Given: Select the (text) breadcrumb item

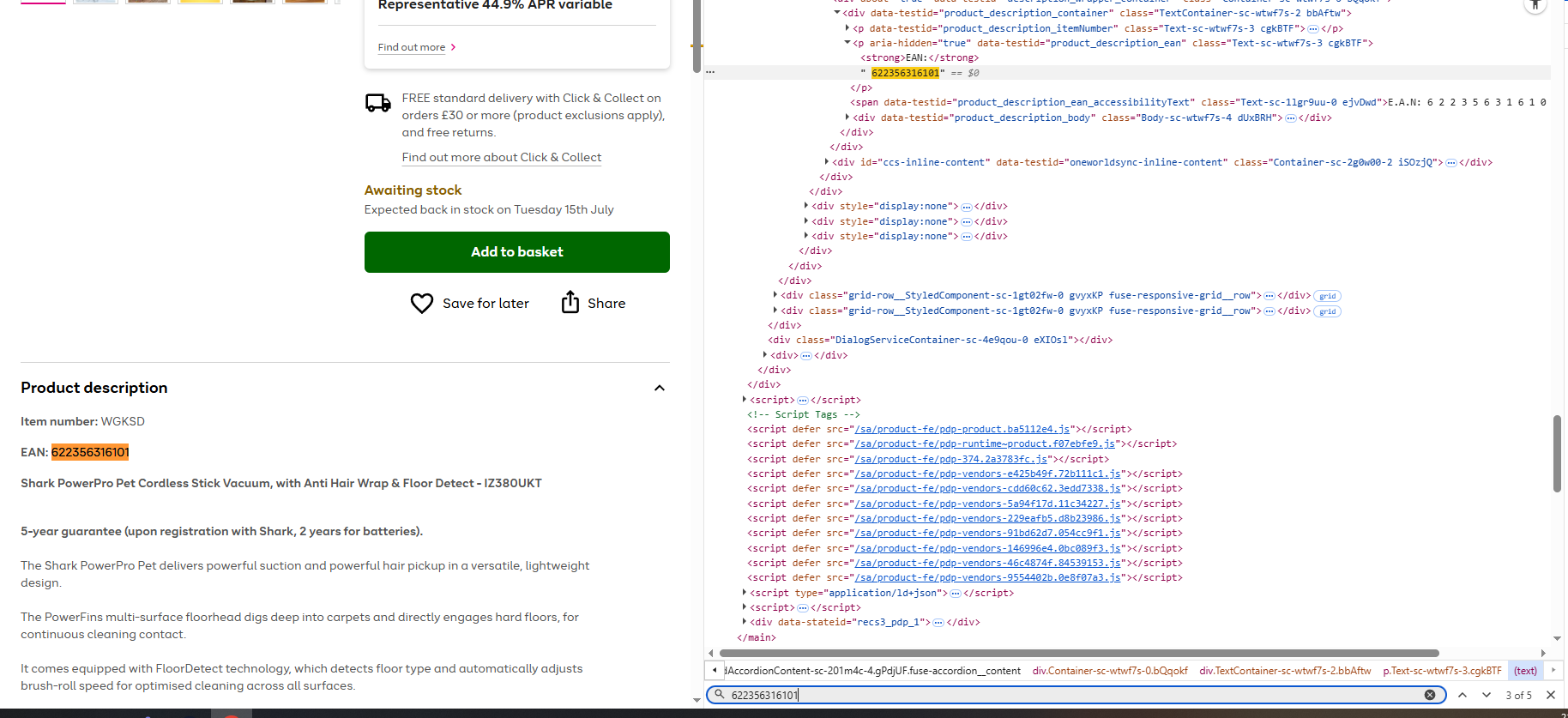Looking at the screenshot, I should click(1525, 671).
